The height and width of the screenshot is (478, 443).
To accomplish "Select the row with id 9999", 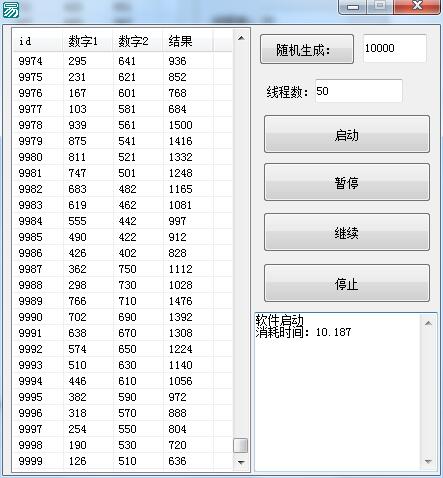I will pos(122,461).
